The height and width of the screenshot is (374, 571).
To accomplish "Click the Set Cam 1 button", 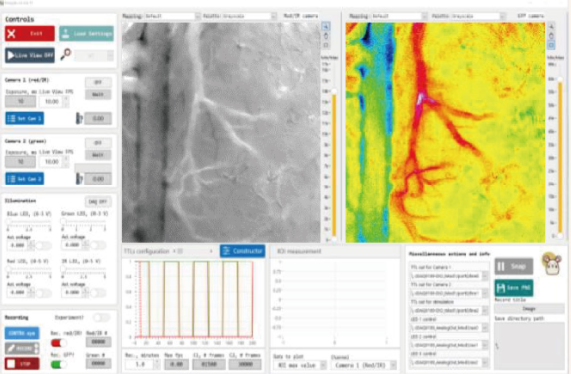I will (25, 118).
